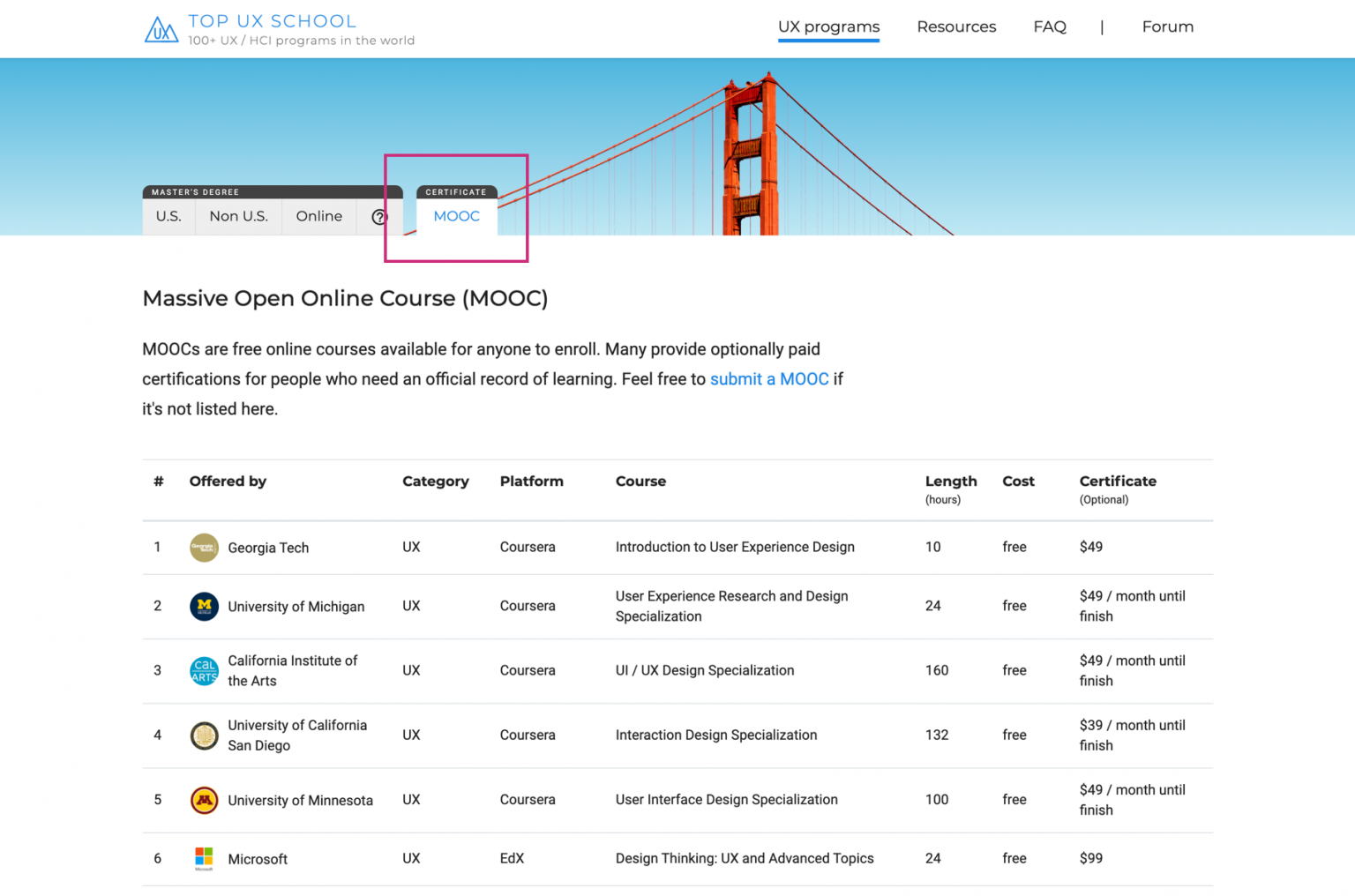Click the Georgia Tech name
1355x896 pixels.
coord(268,548)
